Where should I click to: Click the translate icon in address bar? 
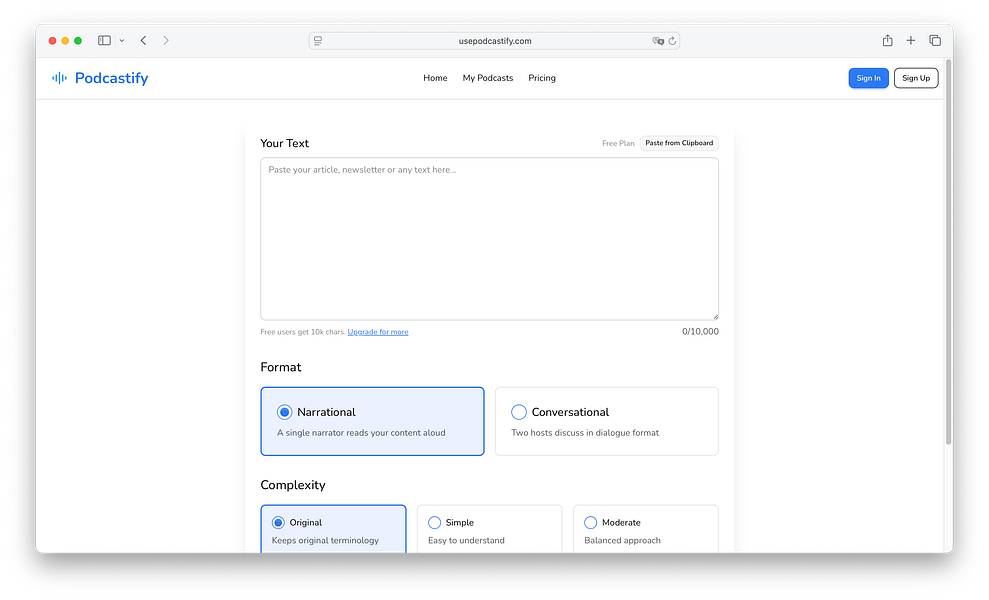(x=658, y=41)
